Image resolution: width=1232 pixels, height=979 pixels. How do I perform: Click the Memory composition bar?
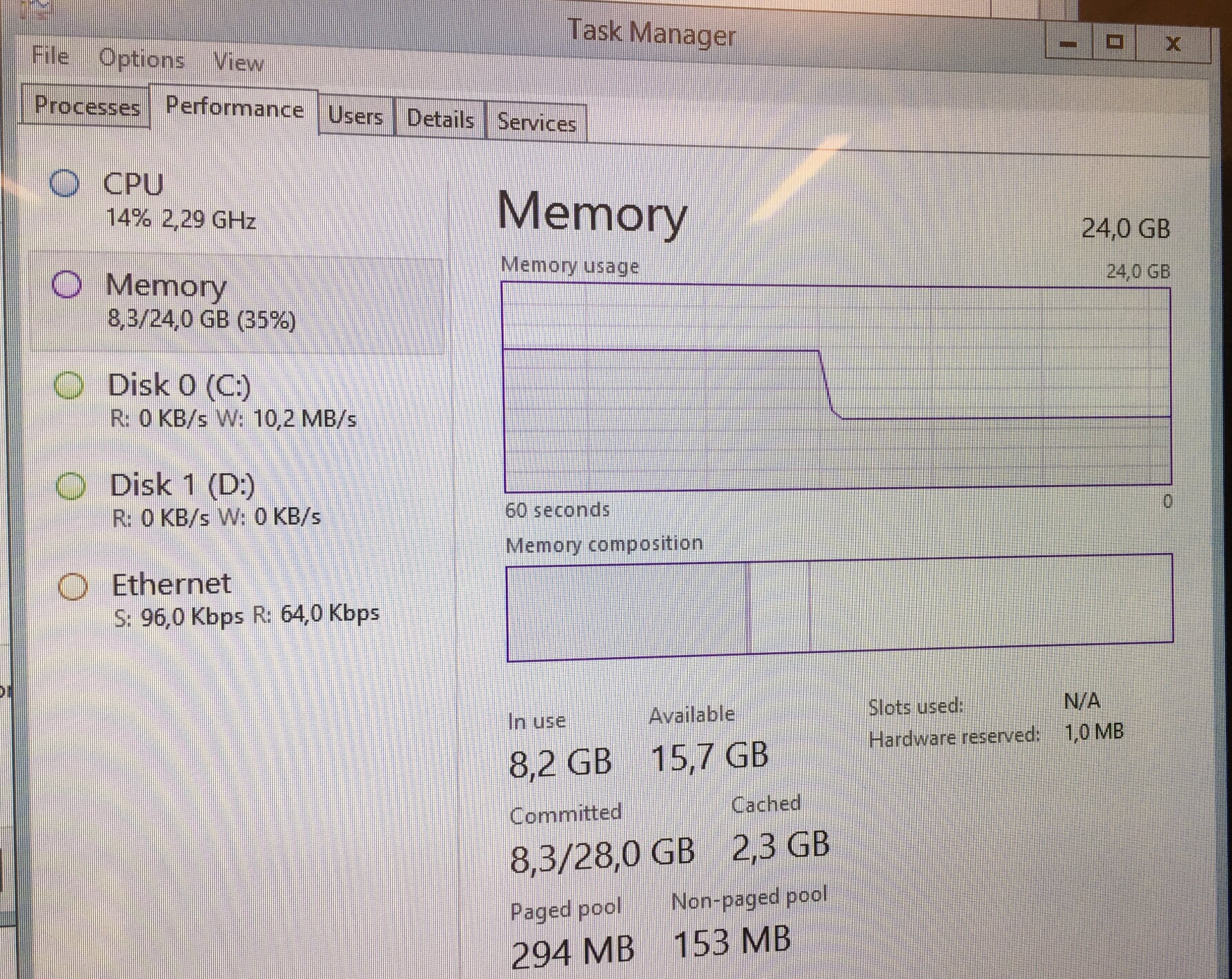[838, 607]
